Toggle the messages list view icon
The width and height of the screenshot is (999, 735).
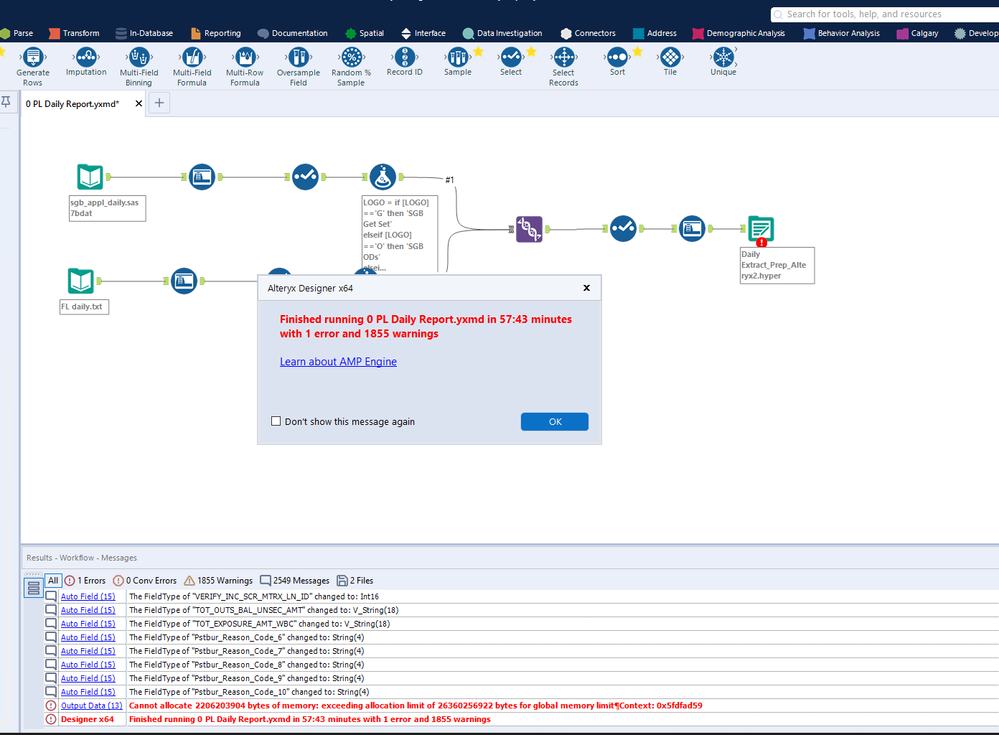click(33, 587)
